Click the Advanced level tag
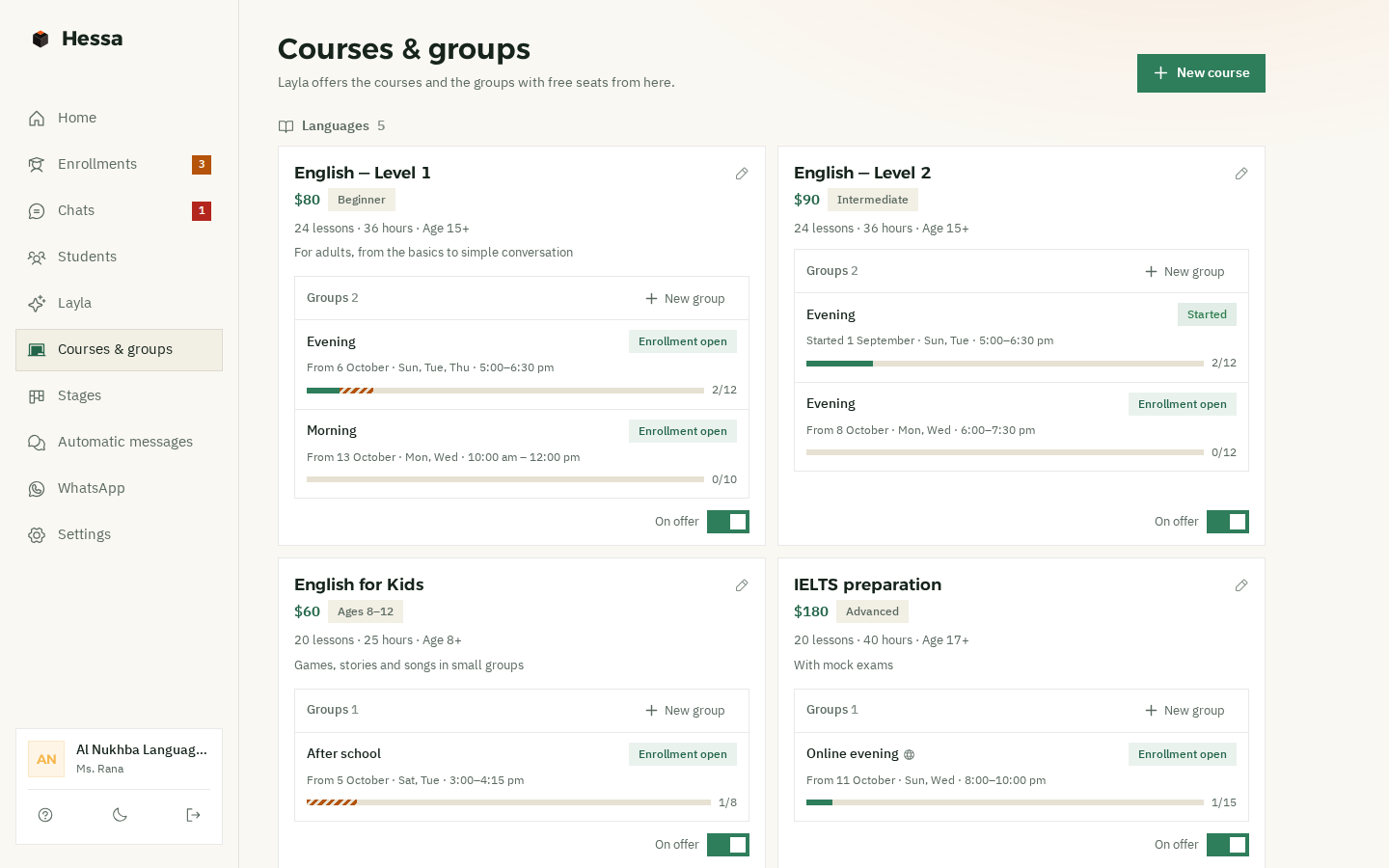The width and height of the screenshot is (1389, 868). coord(872,611)
